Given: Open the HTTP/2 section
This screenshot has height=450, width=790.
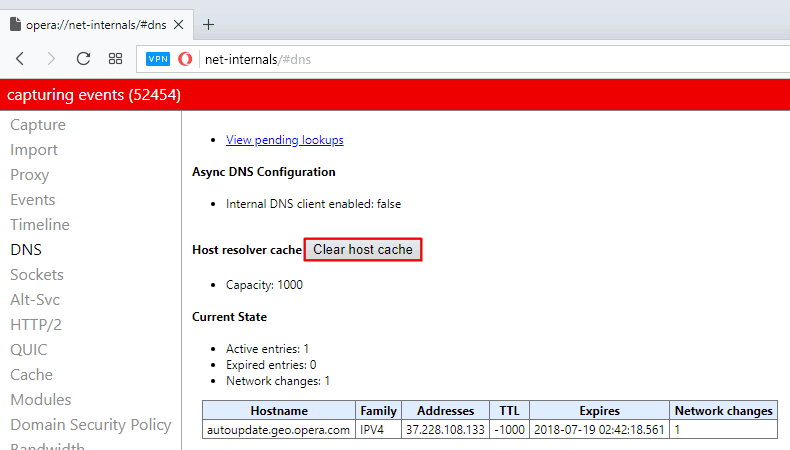Looking at the screenshot, I should [x=36, y=325].
